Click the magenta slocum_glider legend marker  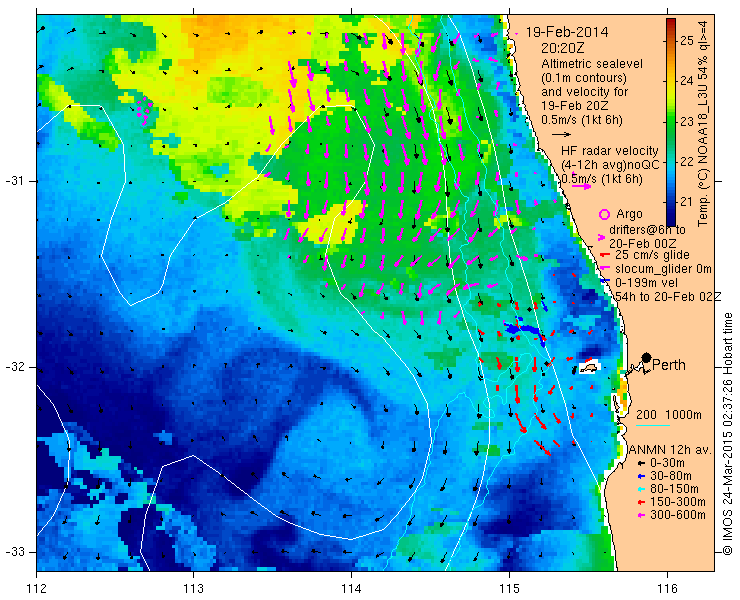tap(605, 269)
